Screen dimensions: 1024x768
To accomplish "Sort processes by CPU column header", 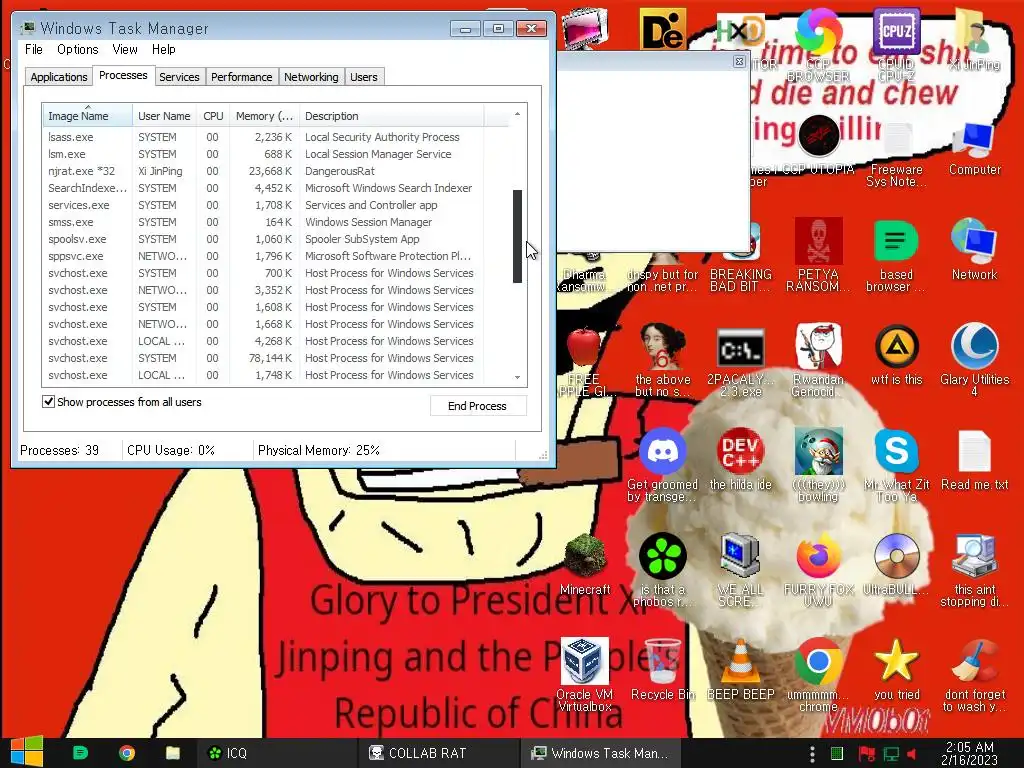I will [213, 116].
